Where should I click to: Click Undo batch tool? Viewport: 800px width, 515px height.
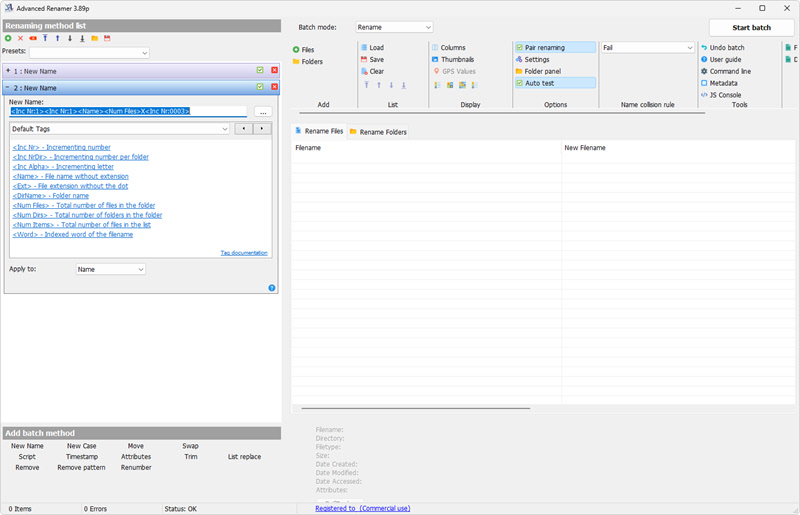722,47
